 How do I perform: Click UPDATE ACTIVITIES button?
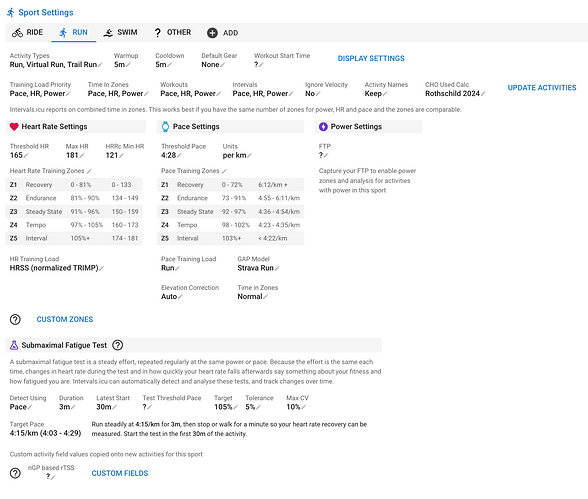pyautogui.click(x=542, y=88)
